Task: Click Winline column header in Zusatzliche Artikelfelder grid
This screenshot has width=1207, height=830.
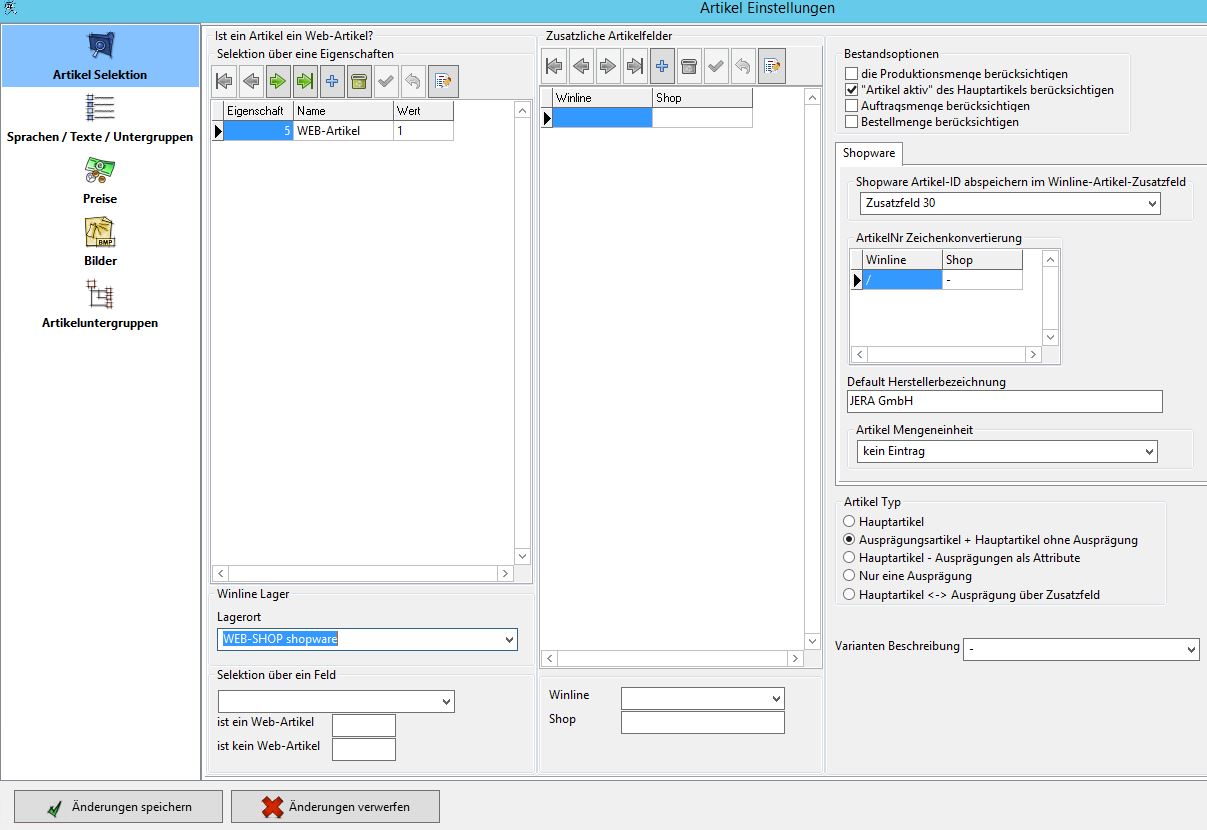Action: pos(602,98)
